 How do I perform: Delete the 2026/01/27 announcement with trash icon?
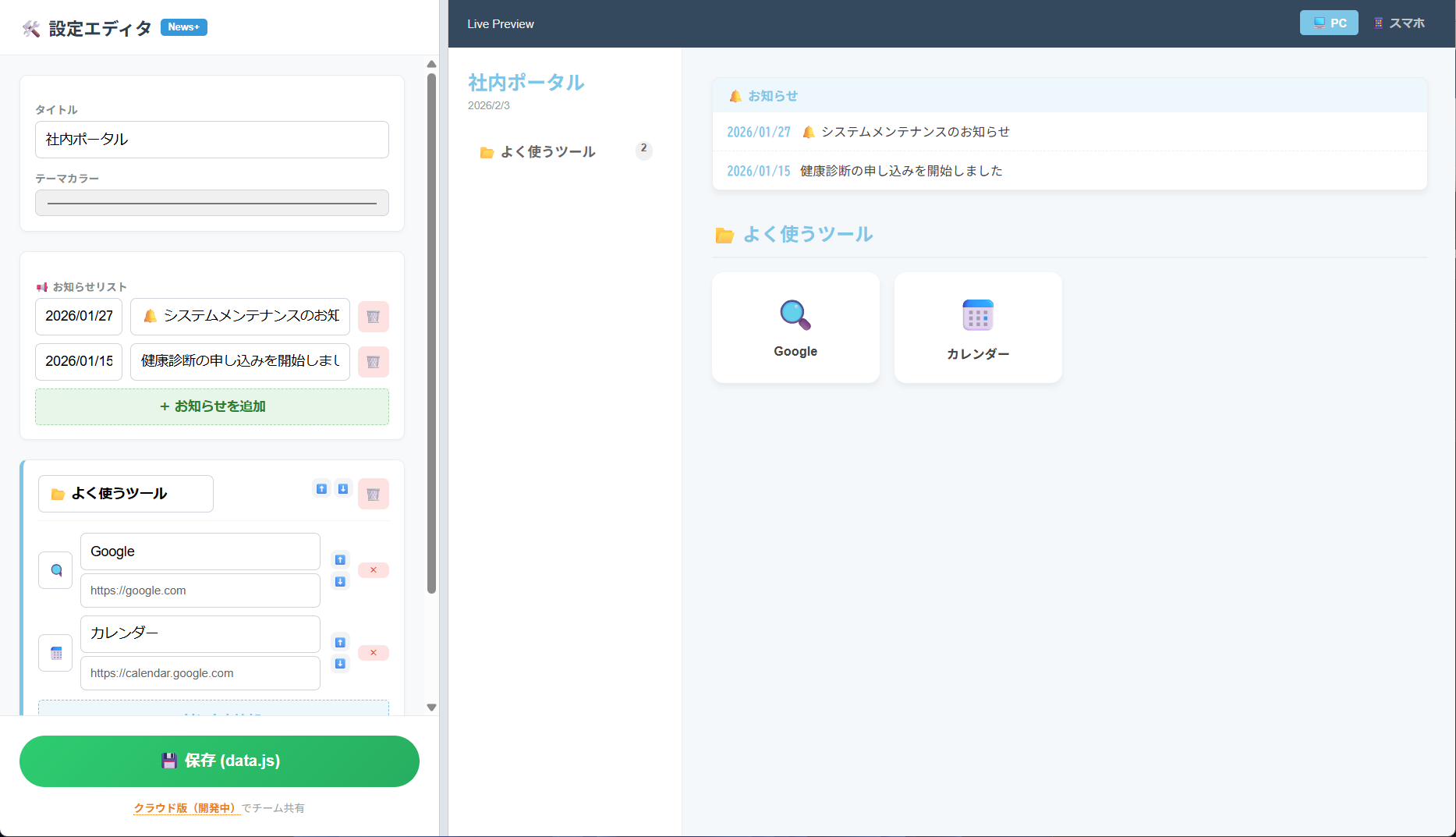click(x=373, y=317)
